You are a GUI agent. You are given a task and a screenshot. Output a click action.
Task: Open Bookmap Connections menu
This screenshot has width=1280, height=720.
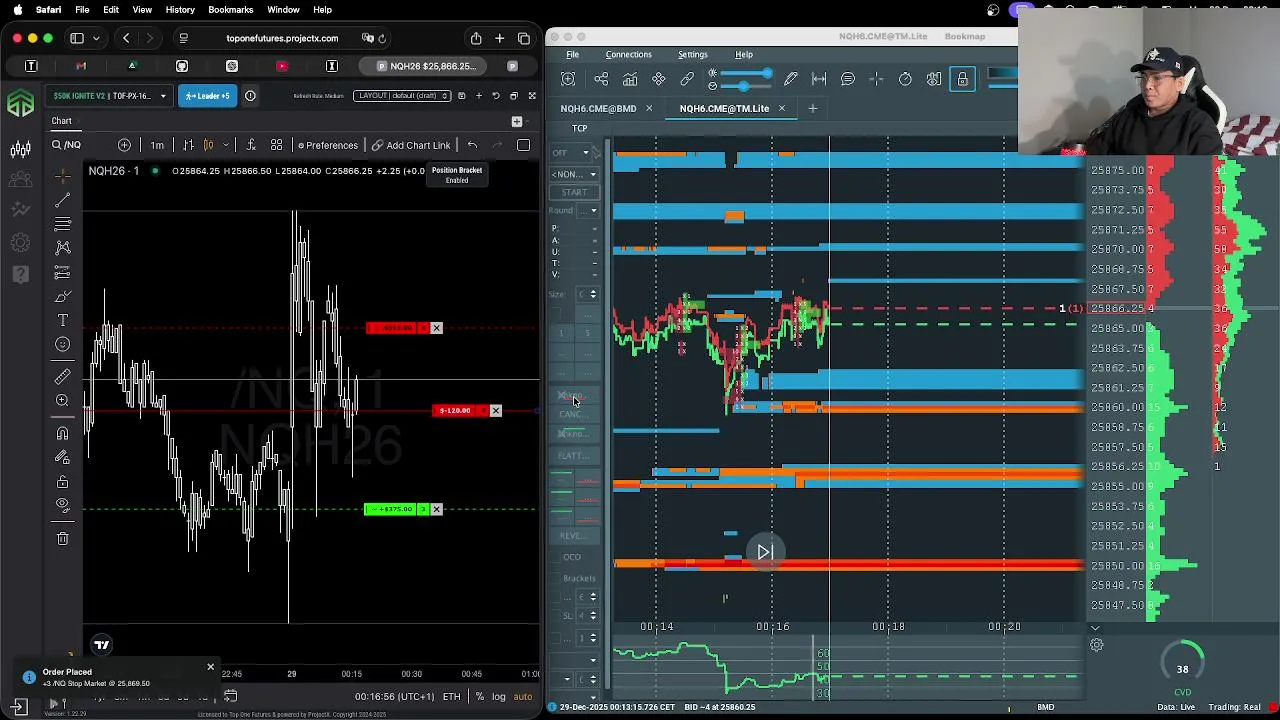[628, 55]
